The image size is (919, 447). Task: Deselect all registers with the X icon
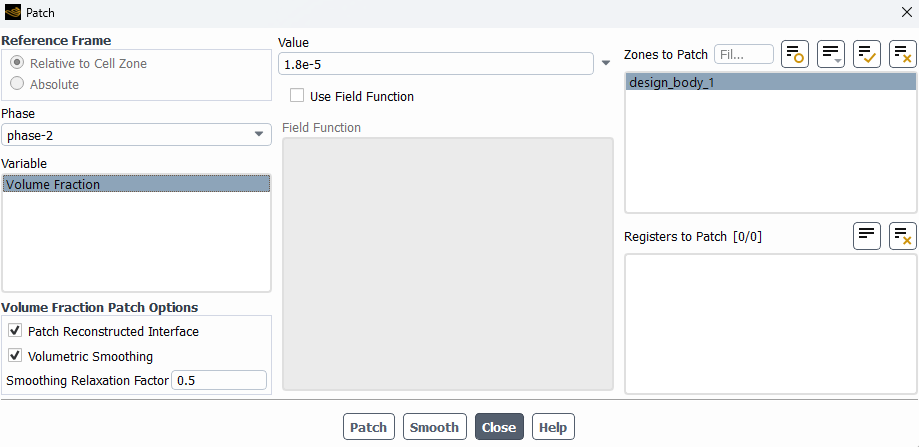(x=903, y=236)
